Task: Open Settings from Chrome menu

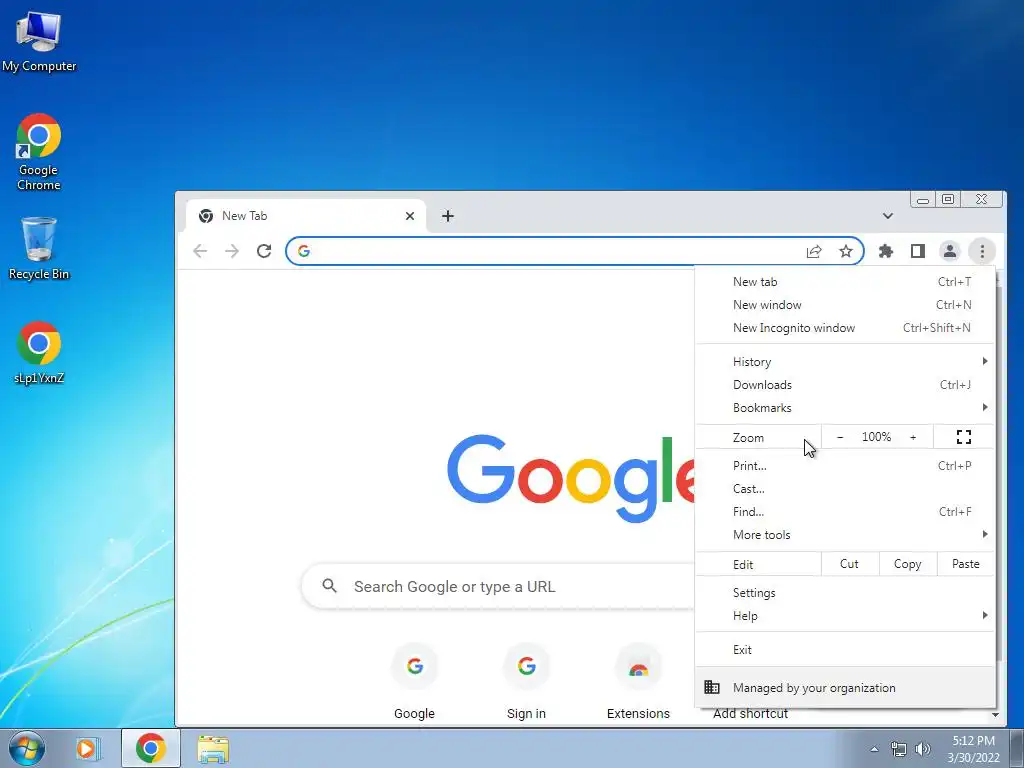Action: pyautogui.click(x=846, y=592)
